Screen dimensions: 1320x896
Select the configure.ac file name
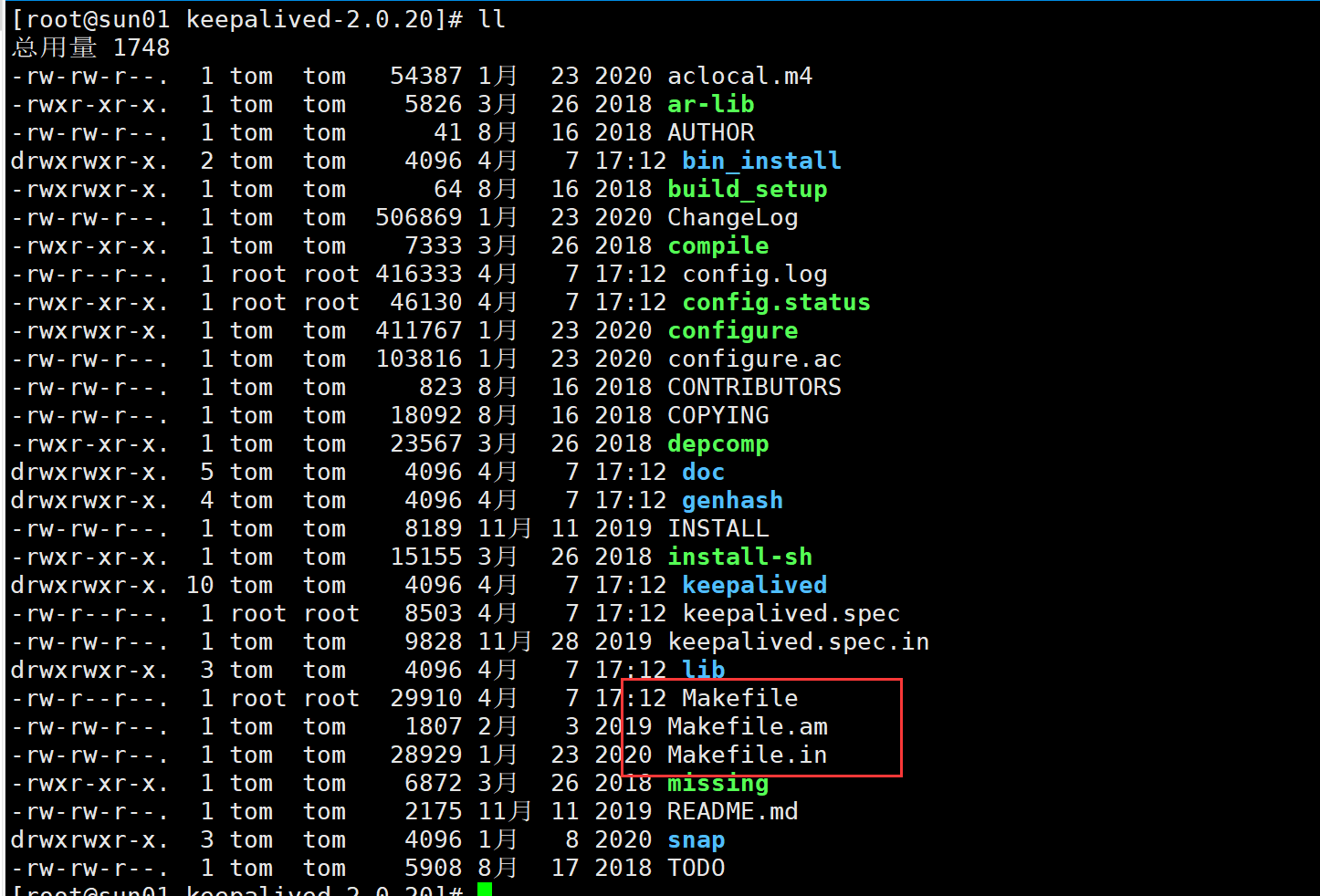[755, 359]
